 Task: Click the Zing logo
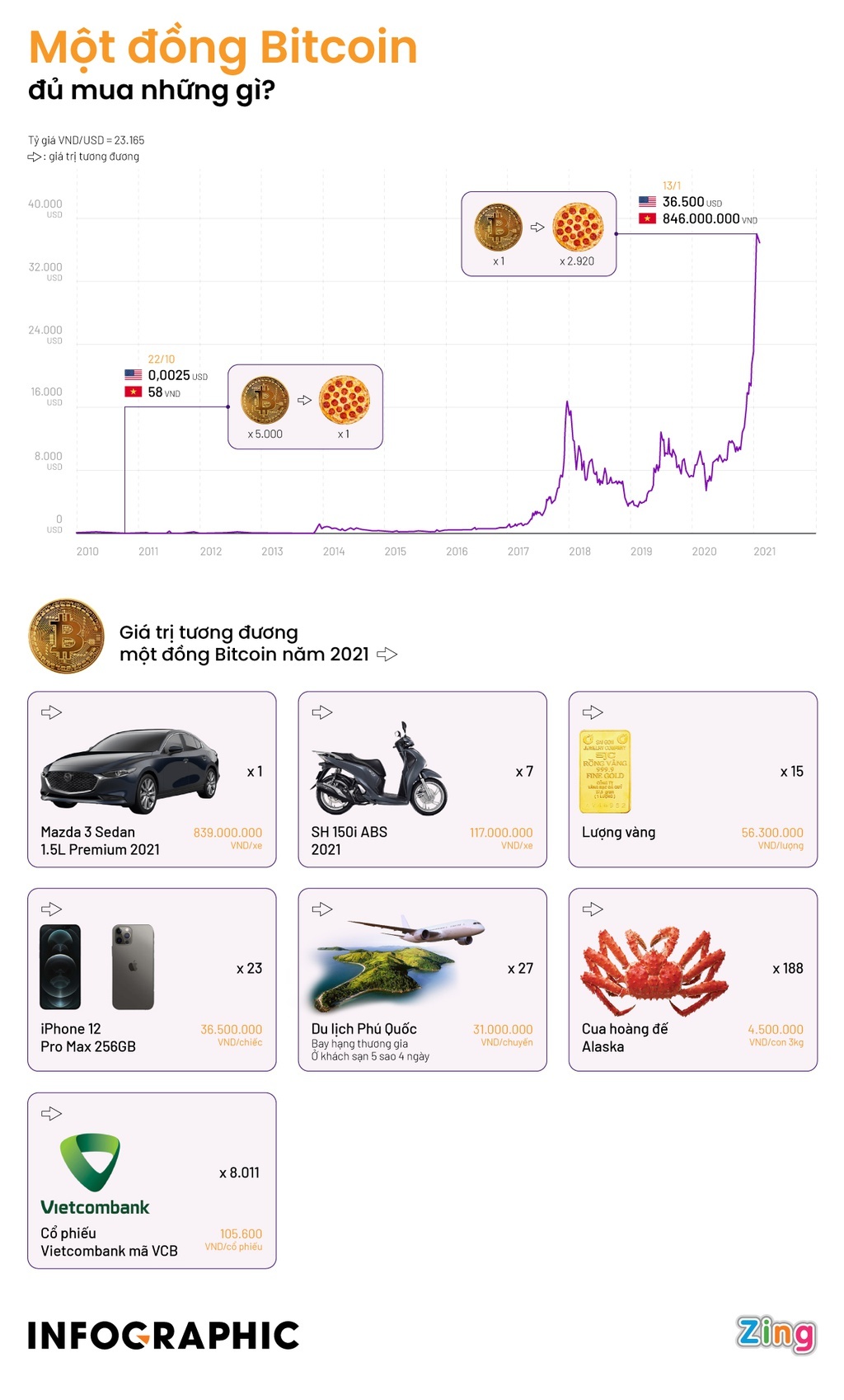coord(776,1333)
